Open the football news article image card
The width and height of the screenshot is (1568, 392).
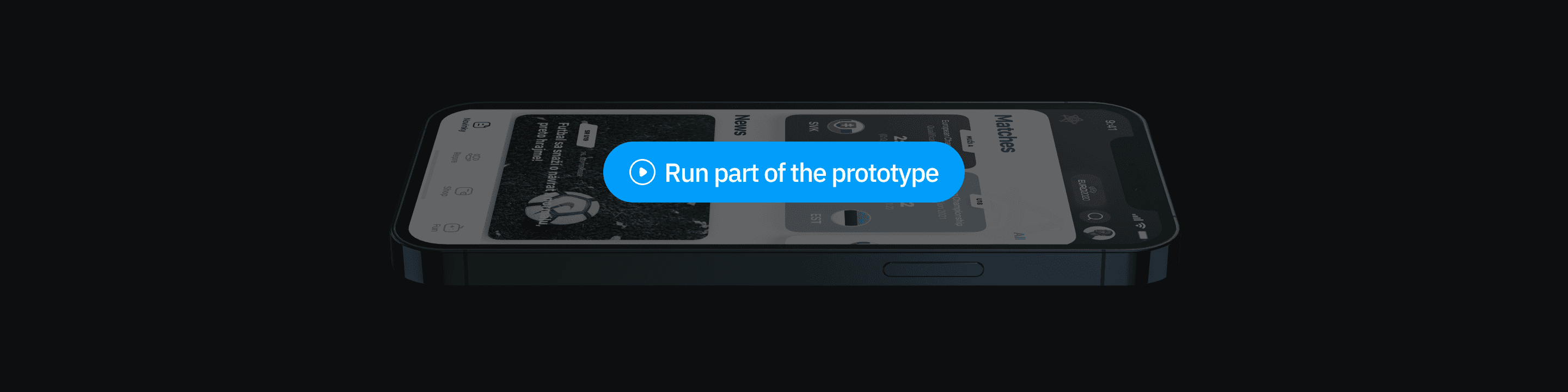pyautogui.click(x=602, y=177)
